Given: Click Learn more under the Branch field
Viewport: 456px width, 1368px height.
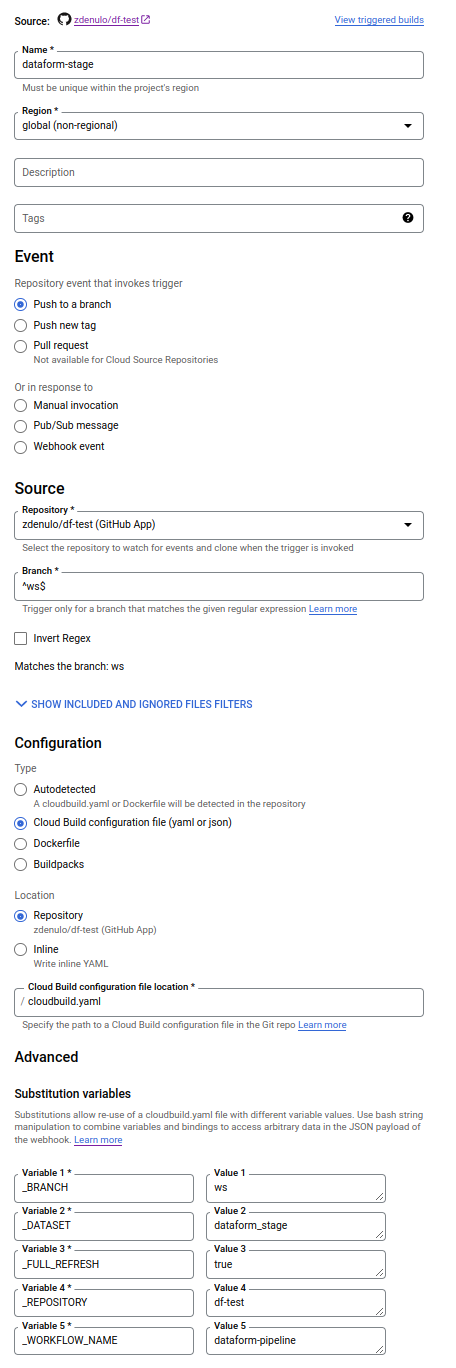Looking at the screenshot, I should click(x=333, y=609).
